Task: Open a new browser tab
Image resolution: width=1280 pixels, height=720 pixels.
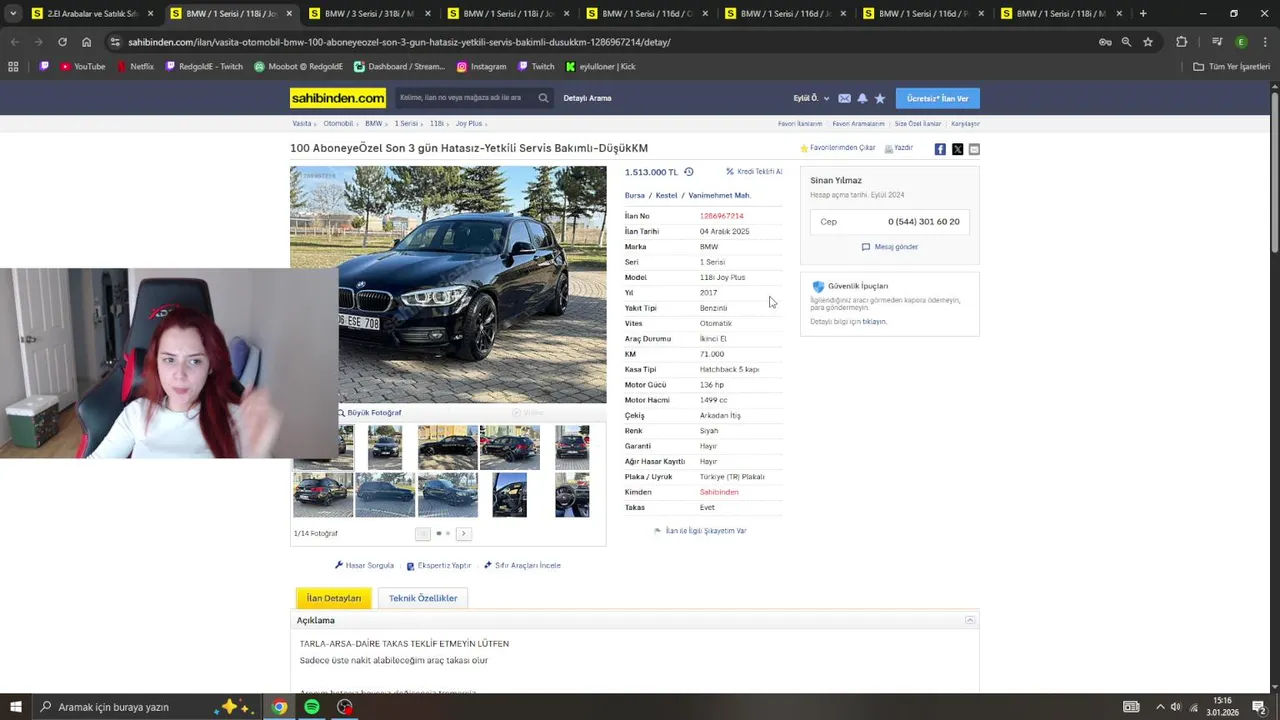Action: click(x=1143, y=14)
